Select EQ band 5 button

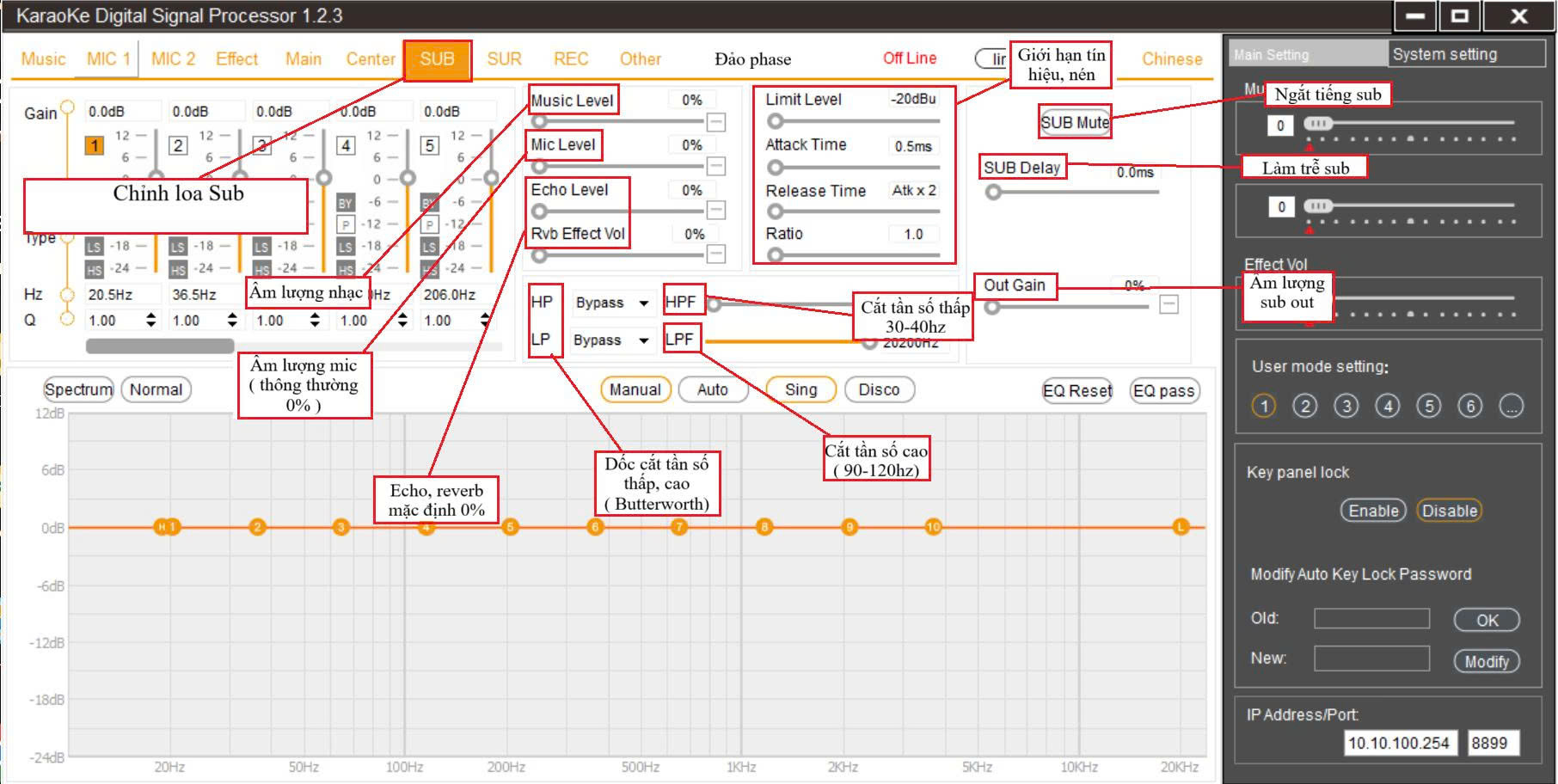click(x=429, y=145)
